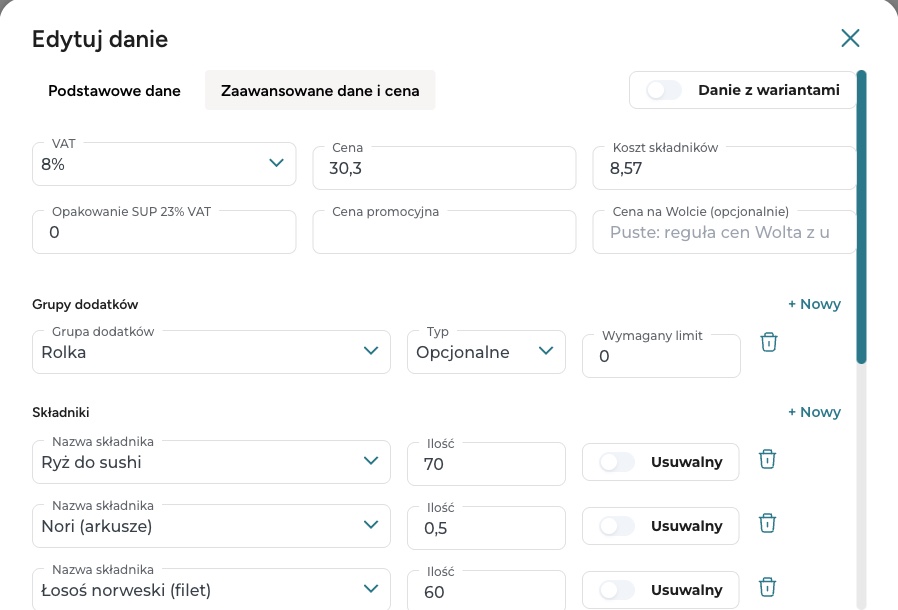The height and width of the screenshot is (610, 898).
Task: Click the Edytuj danie dialog title
Action: coord(100,39)
